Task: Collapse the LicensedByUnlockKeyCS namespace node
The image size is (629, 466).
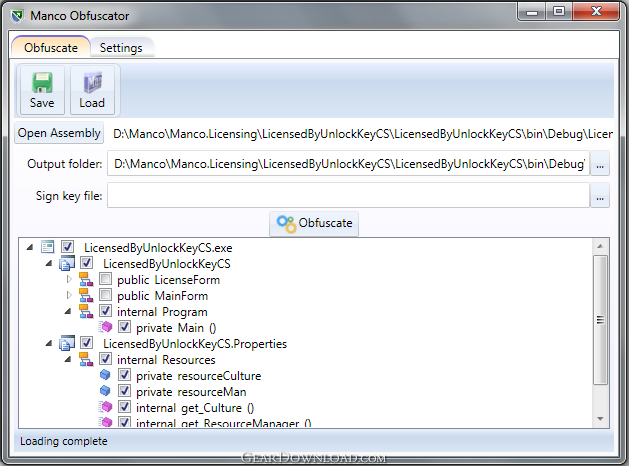Action: (x=49, y=263)
